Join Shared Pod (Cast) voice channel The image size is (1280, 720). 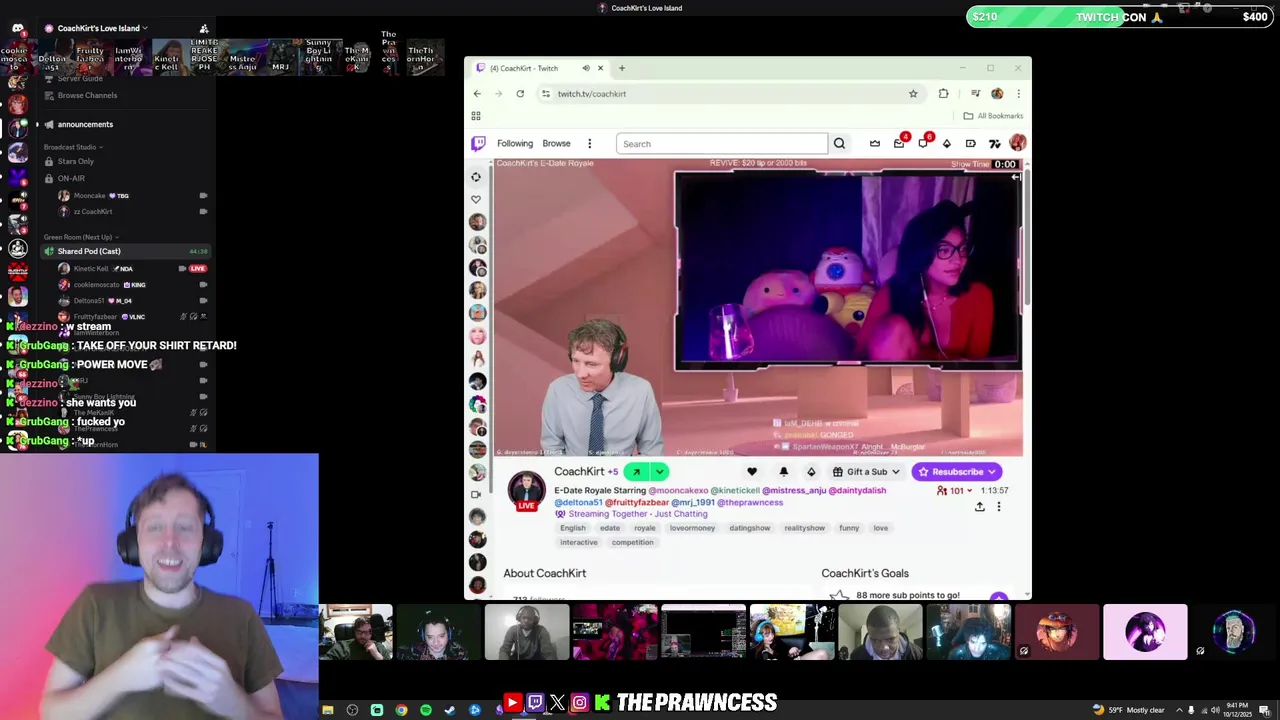[x=125, y=251]
